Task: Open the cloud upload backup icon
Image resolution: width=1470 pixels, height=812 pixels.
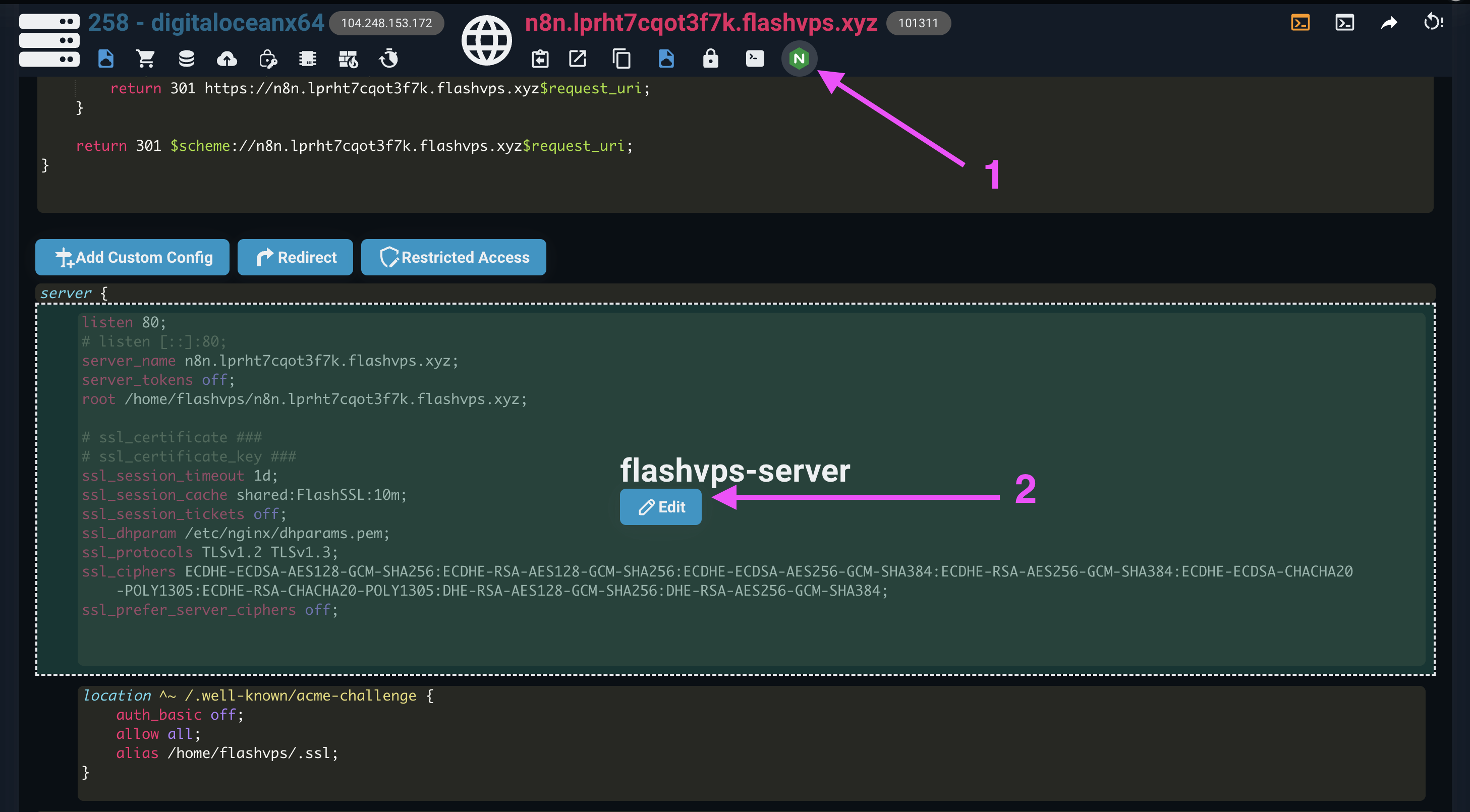Action: [227, 58]
